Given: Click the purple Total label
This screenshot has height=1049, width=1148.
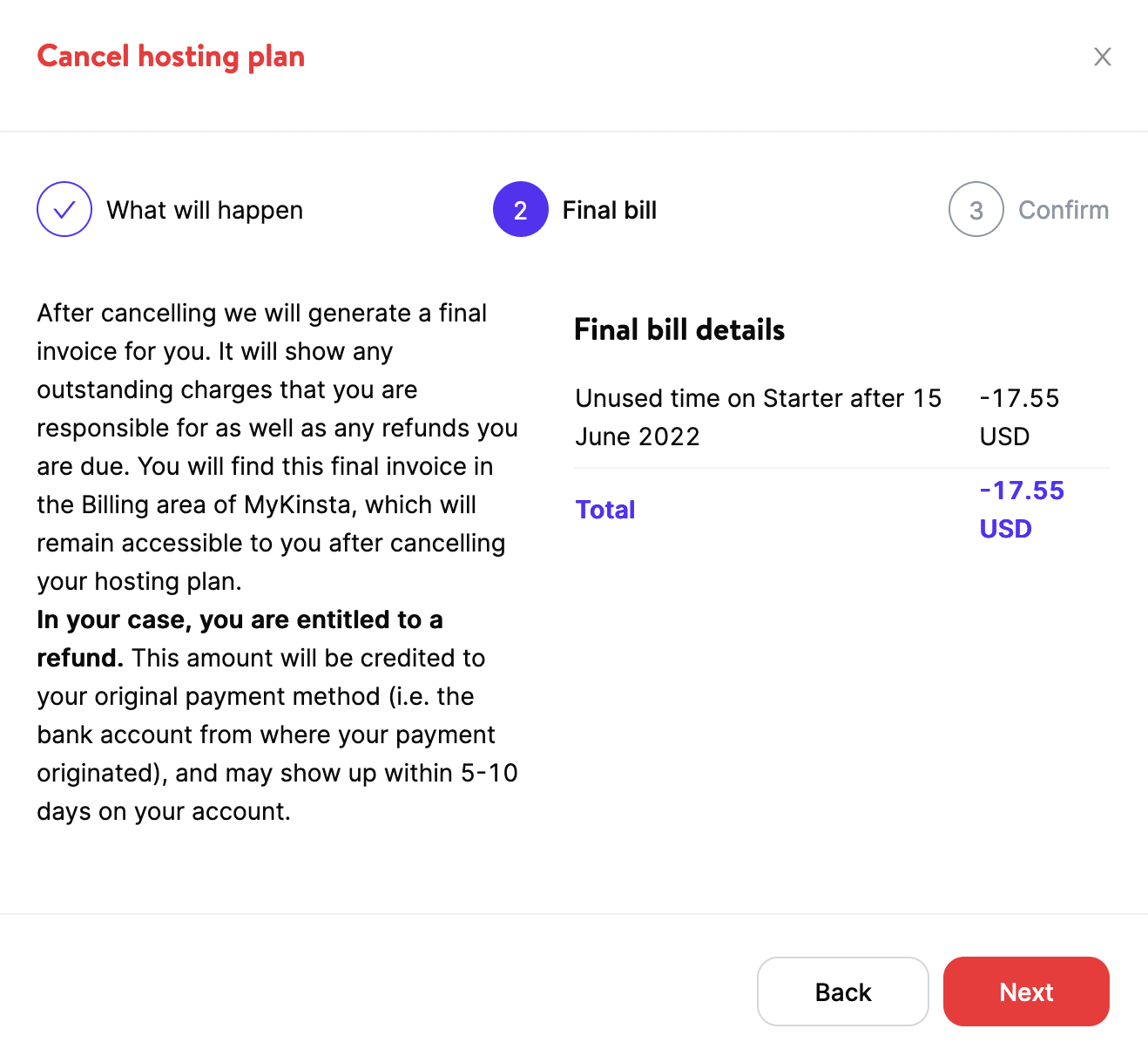Looking at the screenshot, I should coord(605,510).
